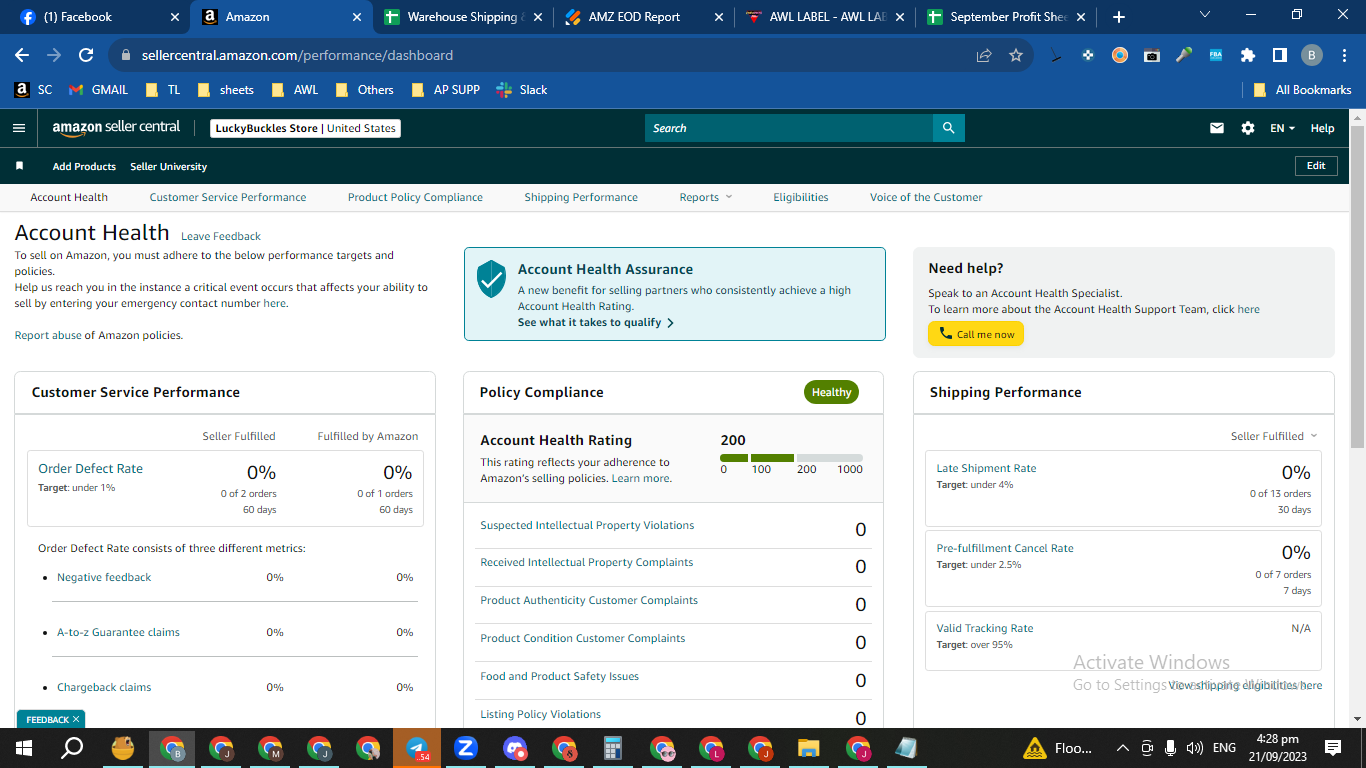The width and height of the screenshot is (1366, 768).
Task: Open Telegram from the taskbar
Action: click(417, 748)
